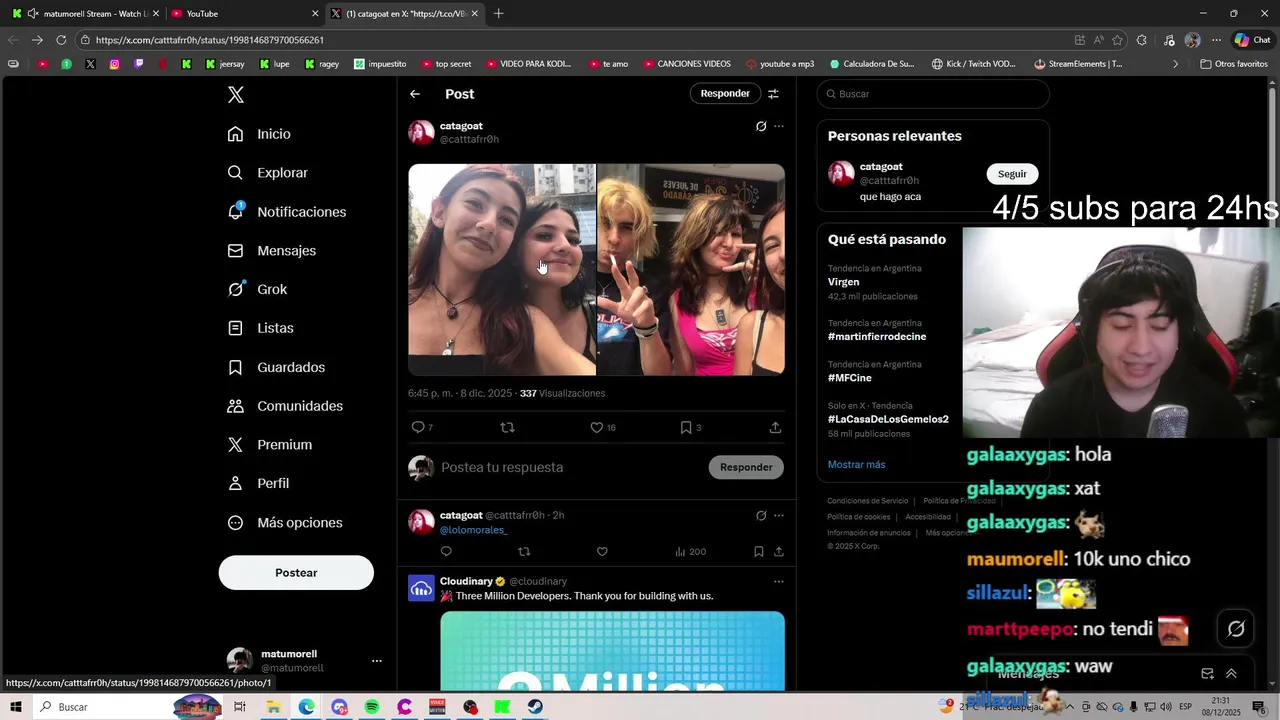The width and height of the screenshot is (1280, 720).
Task: Open the Windows Start menu
Action: tap(16, 707)
